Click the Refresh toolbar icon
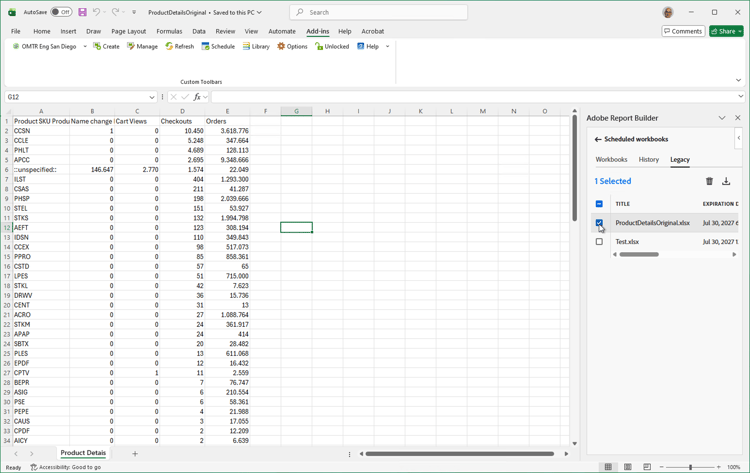 pos(180,46)
